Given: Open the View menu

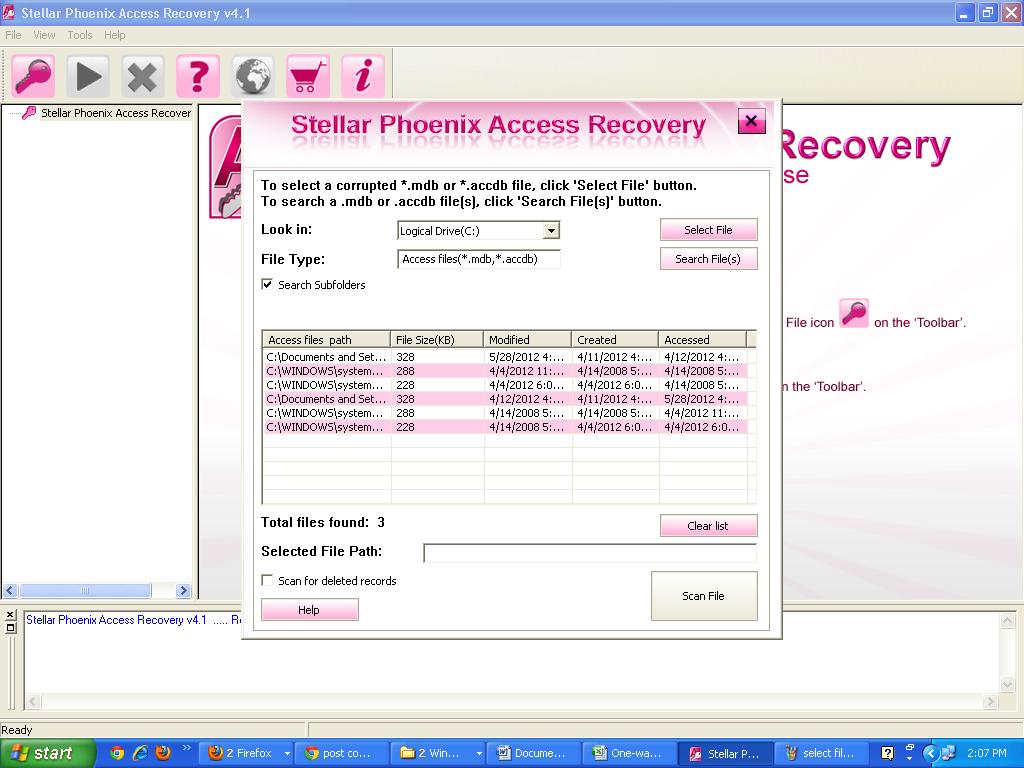Looking at the screenshot, I should [x=44, y=35].
